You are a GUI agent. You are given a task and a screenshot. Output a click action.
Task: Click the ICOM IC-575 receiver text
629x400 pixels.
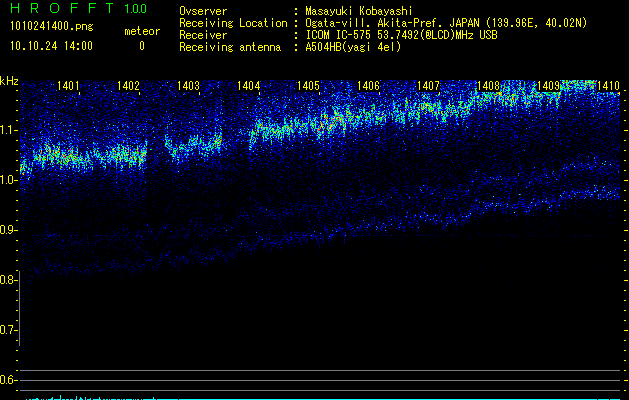401,35
